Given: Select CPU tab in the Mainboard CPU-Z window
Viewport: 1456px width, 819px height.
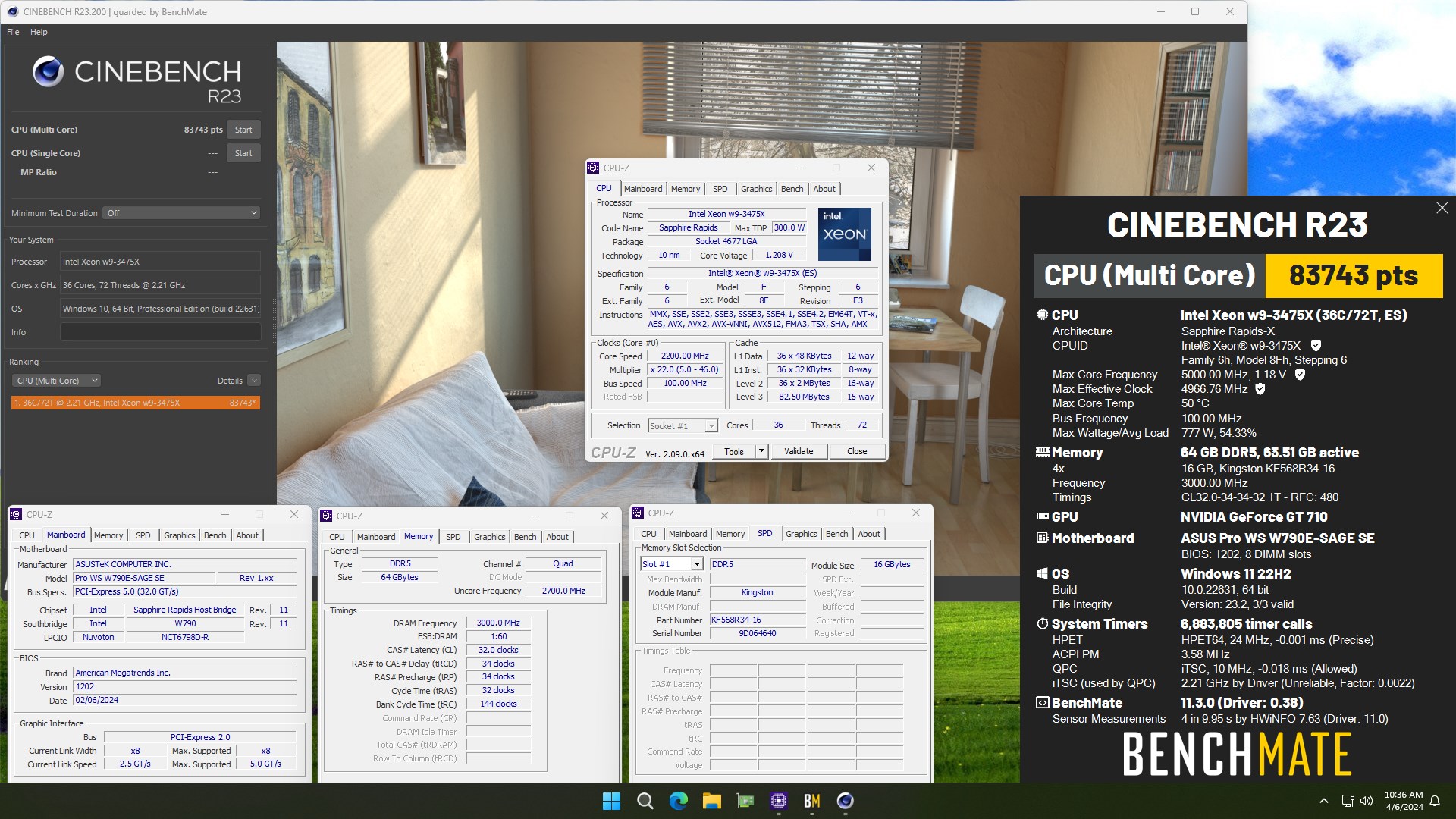Looking at the screenshot, I should tap(27, 535).
